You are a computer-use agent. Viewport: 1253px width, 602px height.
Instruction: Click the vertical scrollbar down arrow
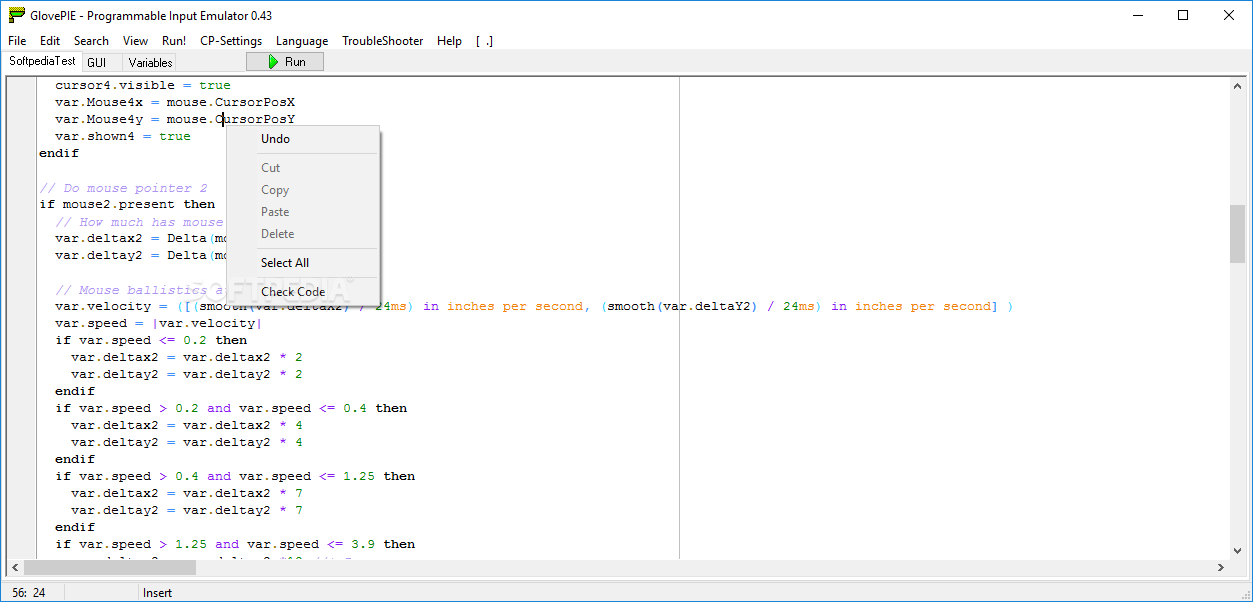[1238, 550]
